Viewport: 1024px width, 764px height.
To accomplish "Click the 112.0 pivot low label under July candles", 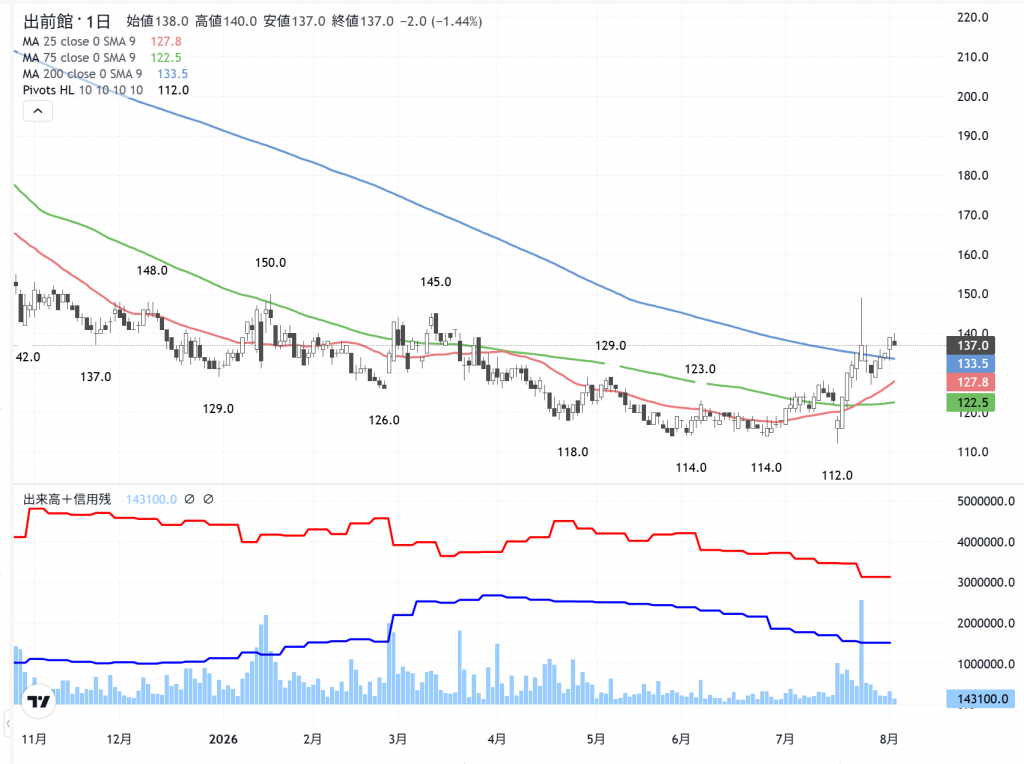I will pyautogui.click(x=837, y=475).
